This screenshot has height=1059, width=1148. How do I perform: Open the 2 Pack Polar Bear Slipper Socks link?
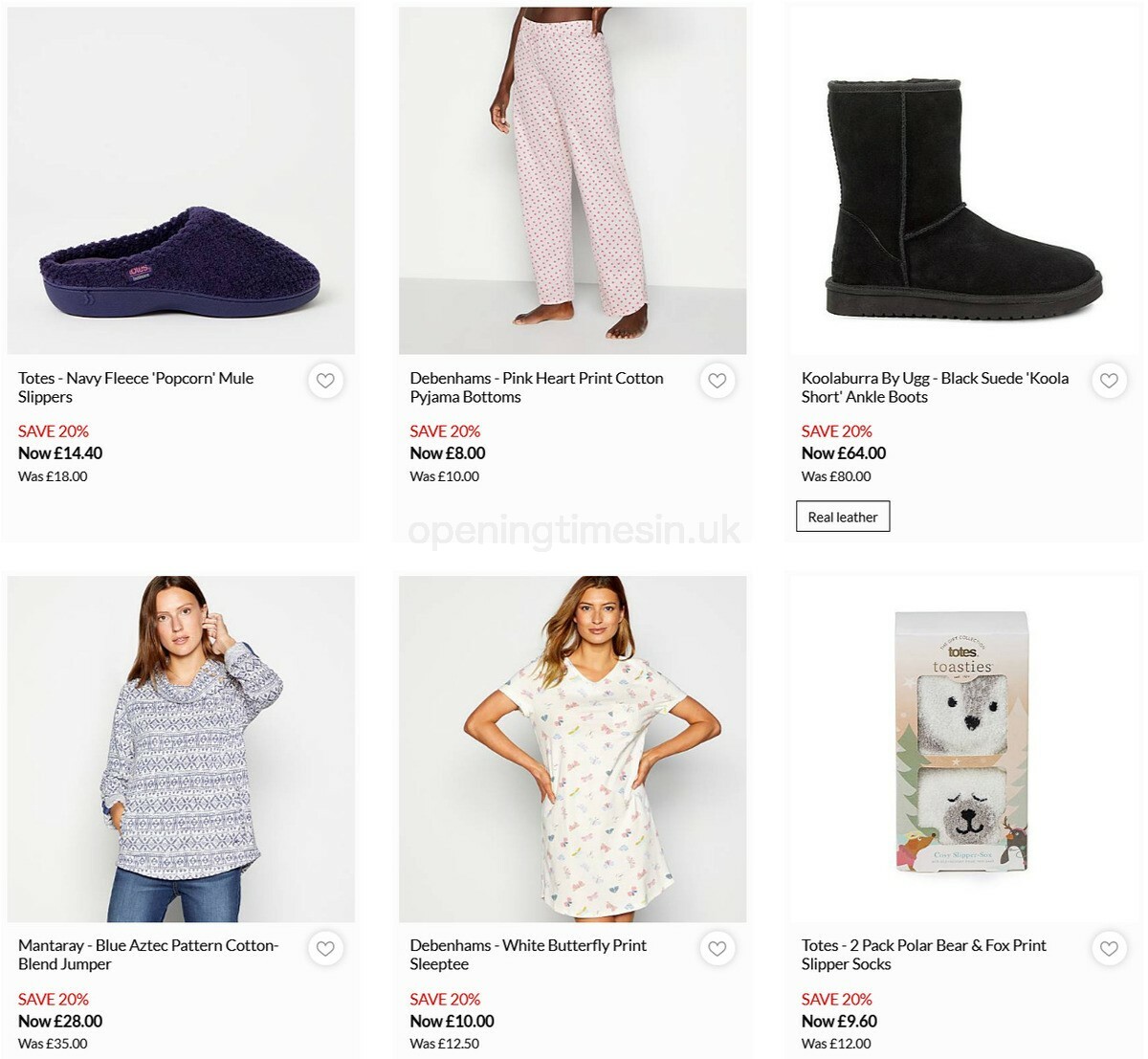(923, 954)
